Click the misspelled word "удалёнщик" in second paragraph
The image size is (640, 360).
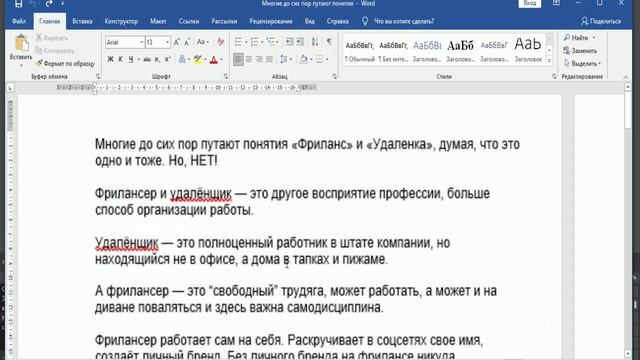(201, 193)
